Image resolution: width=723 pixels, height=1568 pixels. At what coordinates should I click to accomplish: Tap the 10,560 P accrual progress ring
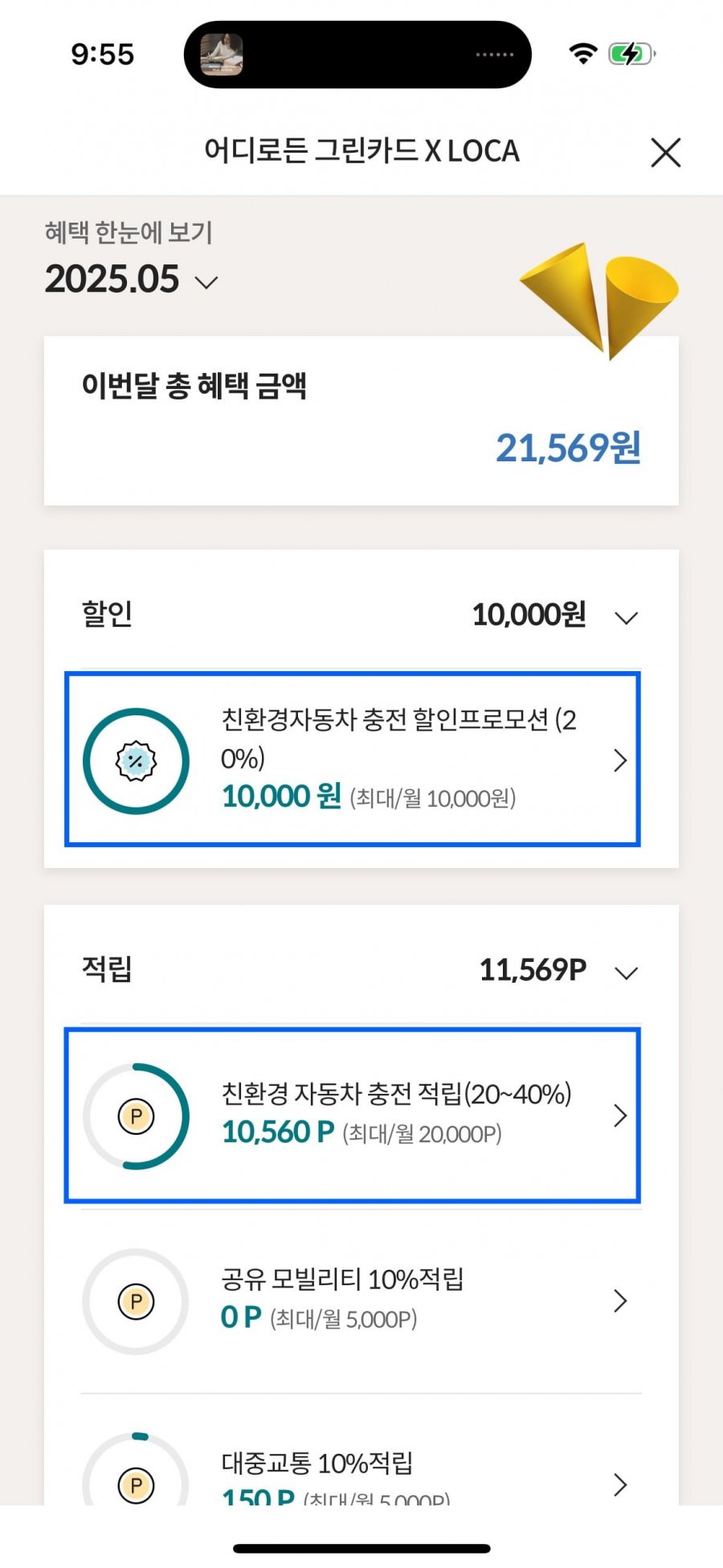[137, 1116]
